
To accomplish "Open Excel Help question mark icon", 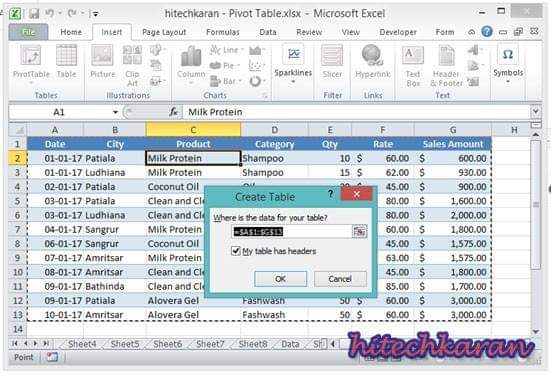I will 487,32.
